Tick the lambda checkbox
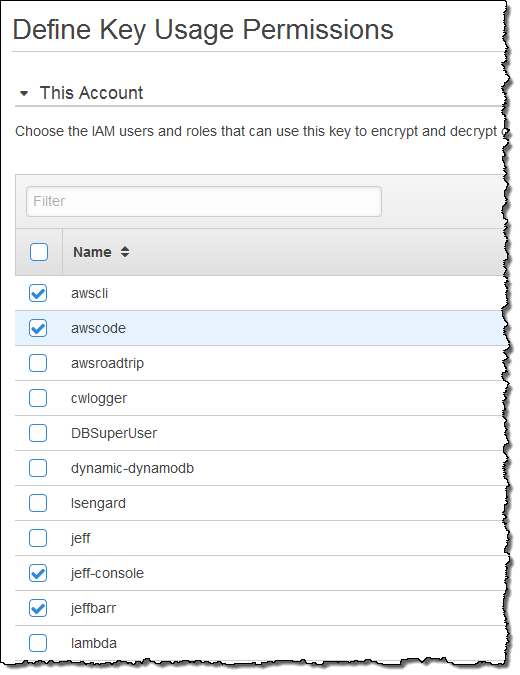 click(38, 643)
